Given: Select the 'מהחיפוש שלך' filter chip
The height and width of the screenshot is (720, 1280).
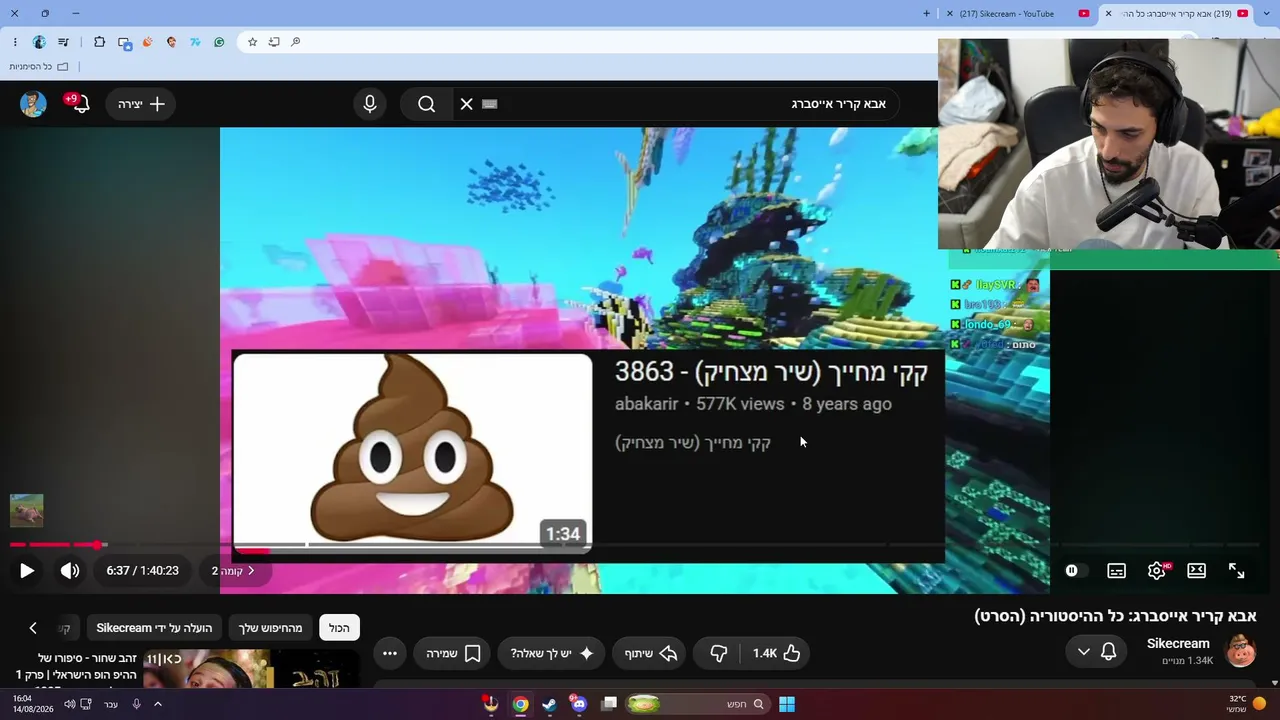Looking at the screenshot, I should (x=270, y=628).
